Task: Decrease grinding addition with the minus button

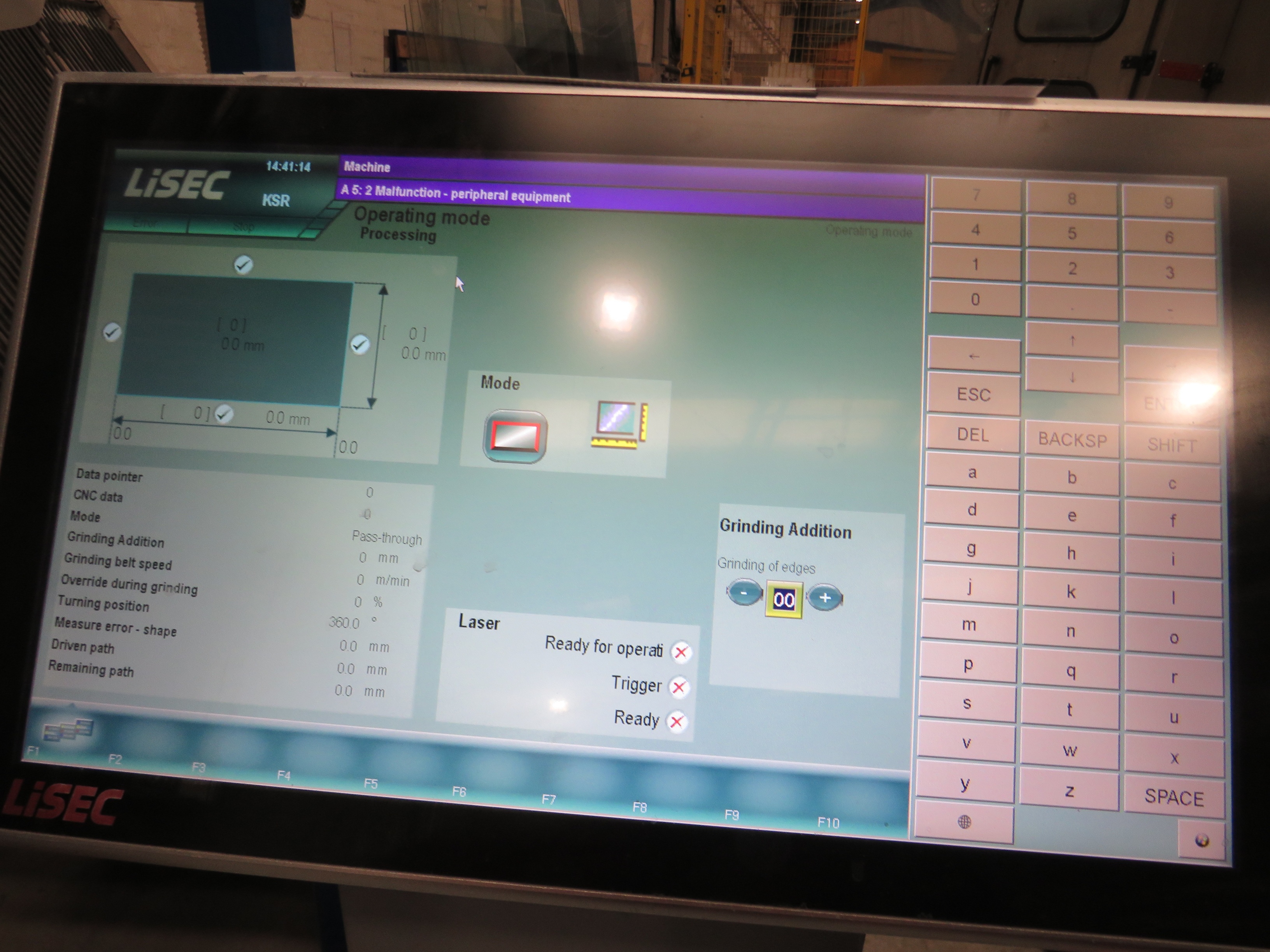Action: coord(744,593)
